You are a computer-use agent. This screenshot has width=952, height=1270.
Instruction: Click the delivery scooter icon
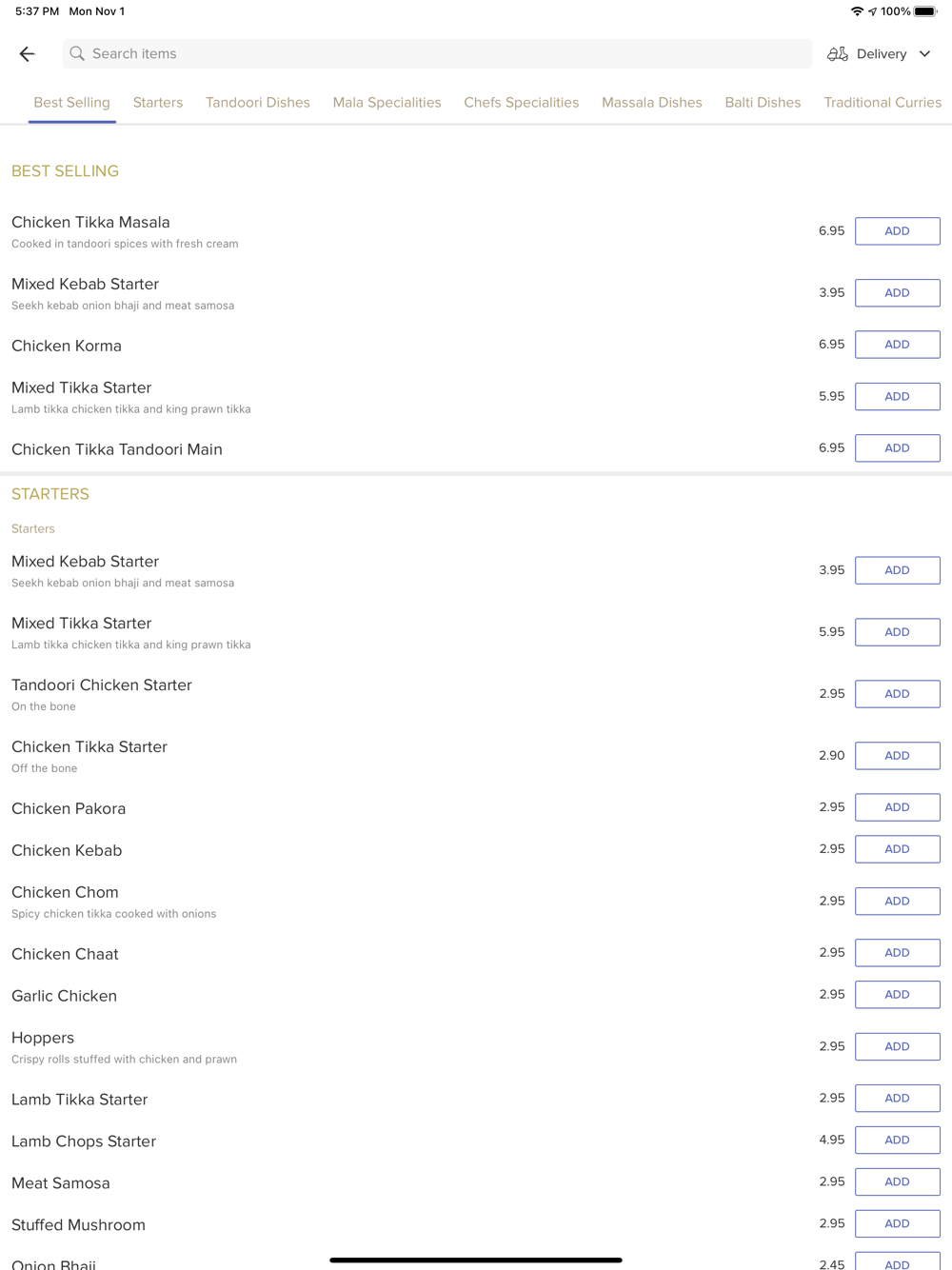[x=837, y=54]
